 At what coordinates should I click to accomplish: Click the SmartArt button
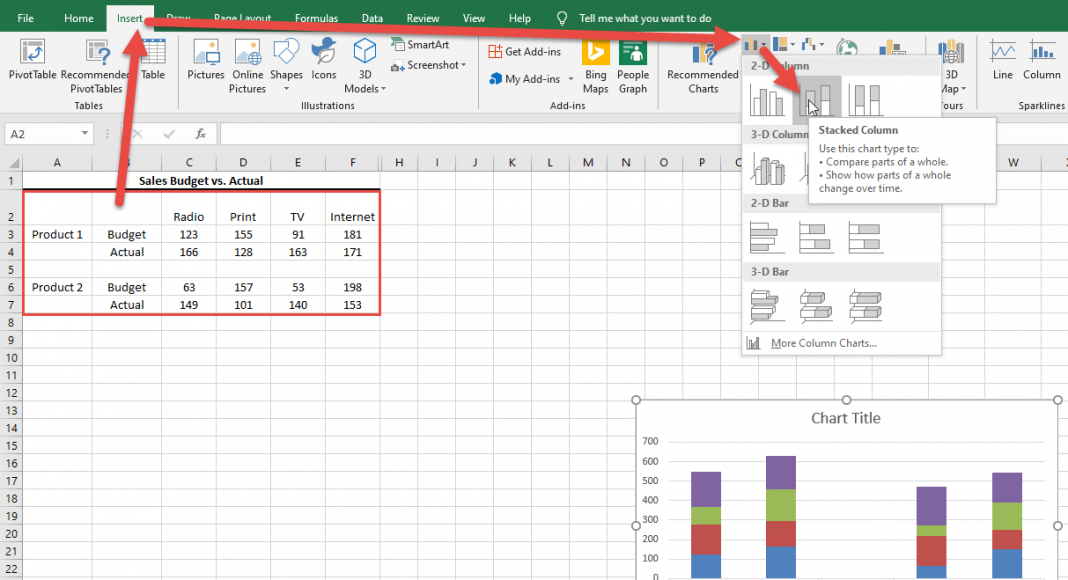pyautogui.click(x=426, y=45)
